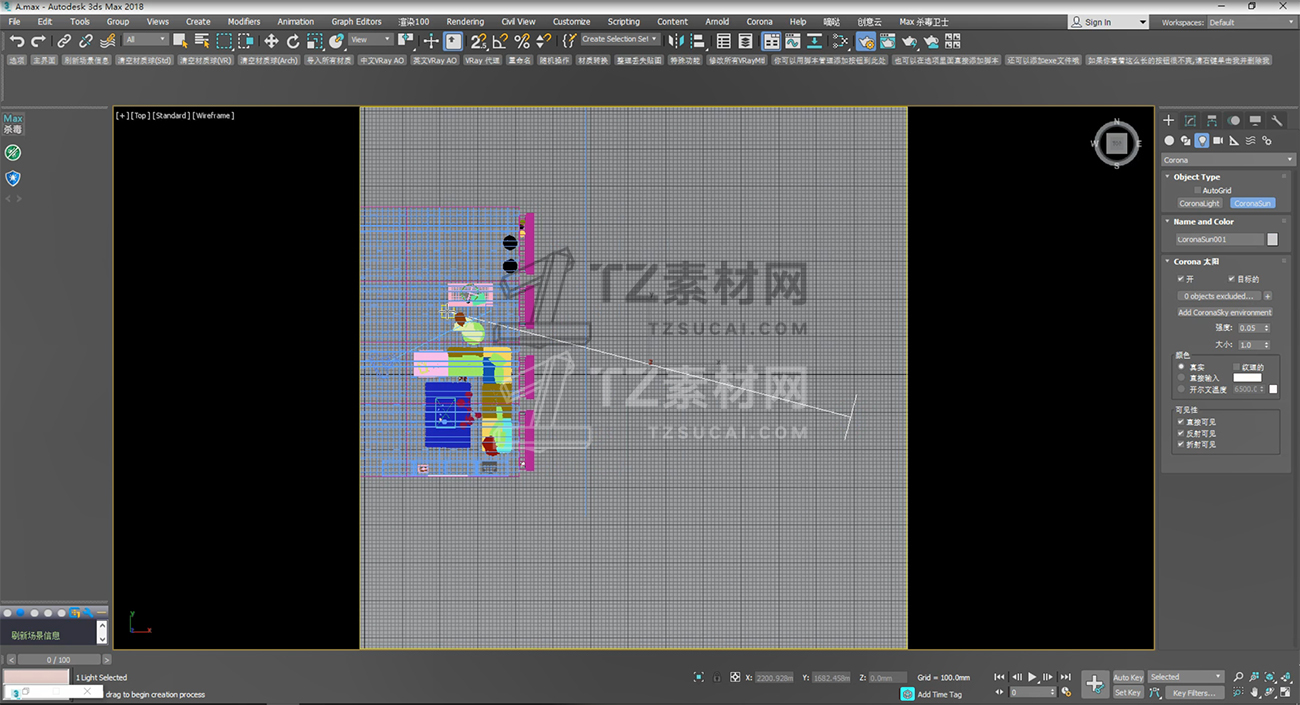The height and width of the screenshot is (705, 1300).
Task: Click the CoronaLight button
Action: tap(1199, 204)
